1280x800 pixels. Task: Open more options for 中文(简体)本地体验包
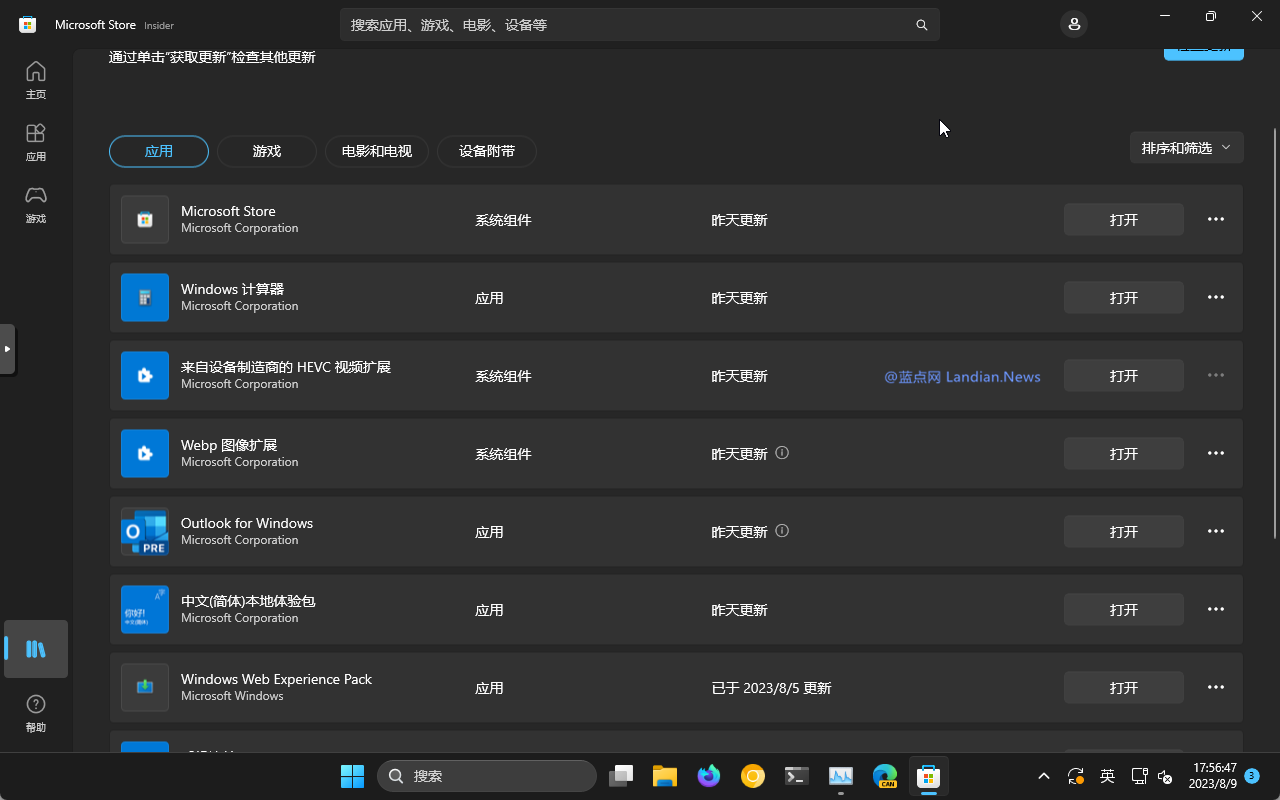[x=1216, y=609]
